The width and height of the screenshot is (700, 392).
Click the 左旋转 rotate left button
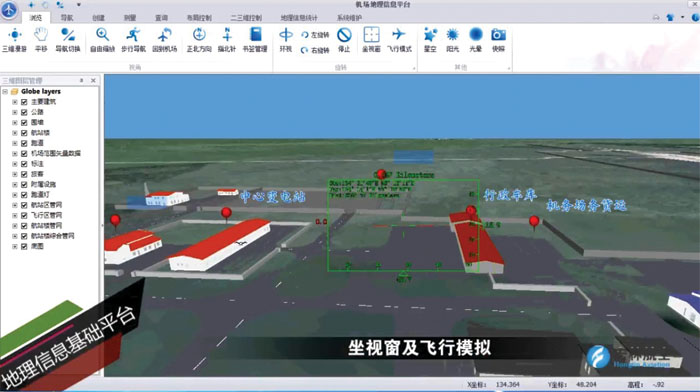315,34
